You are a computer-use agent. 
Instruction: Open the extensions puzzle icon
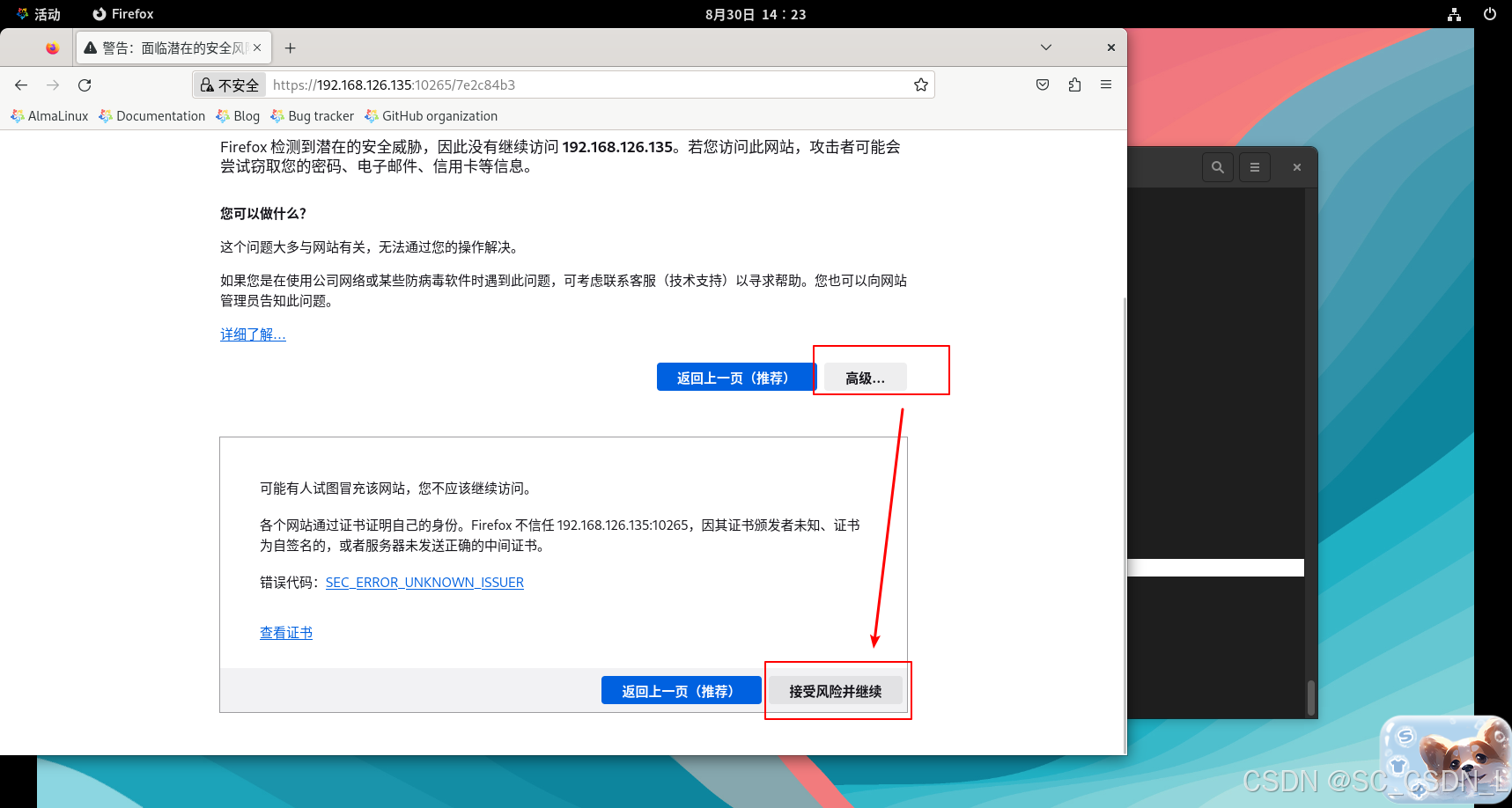[1074, 85]
